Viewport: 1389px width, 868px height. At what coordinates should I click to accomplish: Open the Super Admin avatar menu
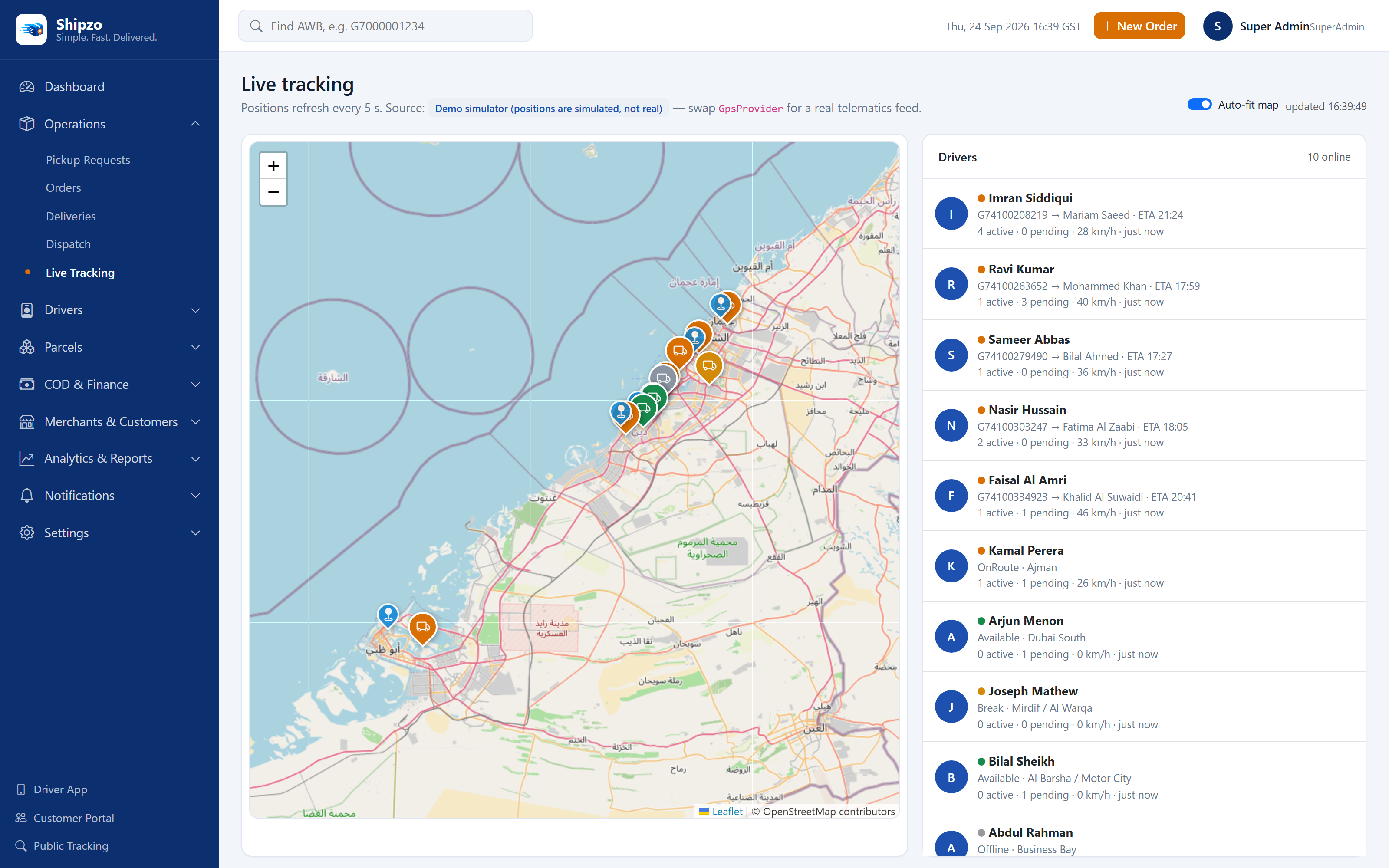click(x=1218, y=26)
